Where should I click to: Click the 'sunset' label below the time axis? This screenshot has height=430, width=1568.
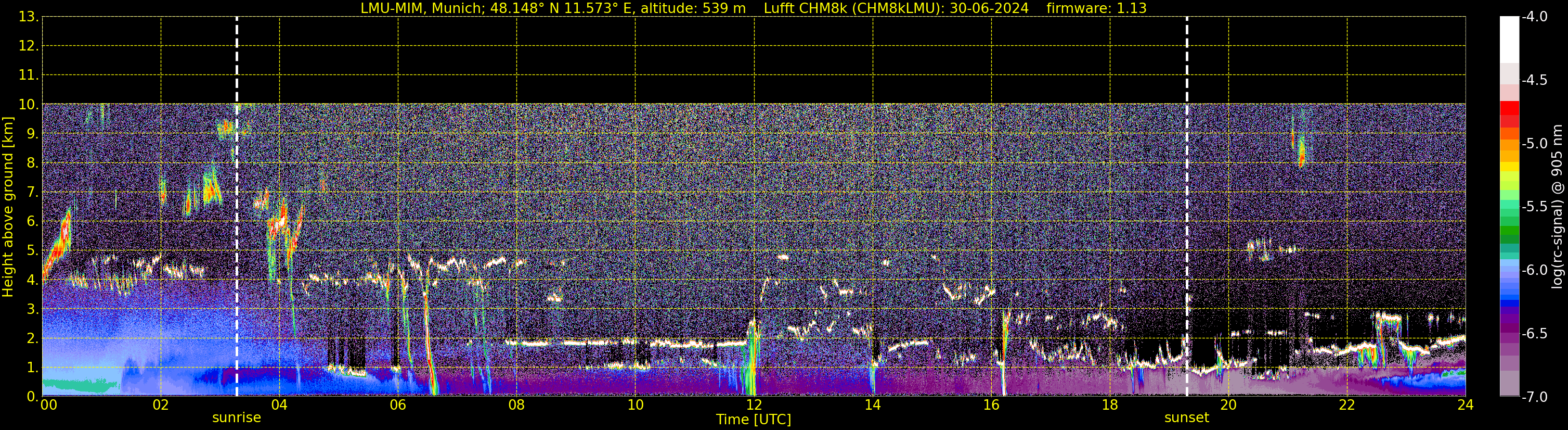click(x=1186, y=418)
